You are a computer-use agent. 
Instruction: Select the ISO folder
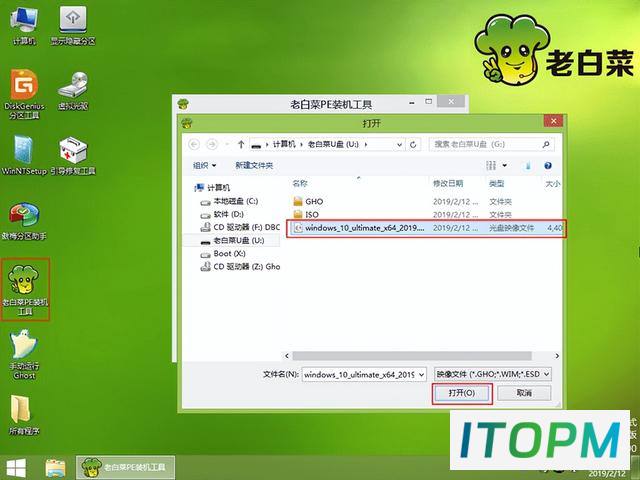pos(306,214)
